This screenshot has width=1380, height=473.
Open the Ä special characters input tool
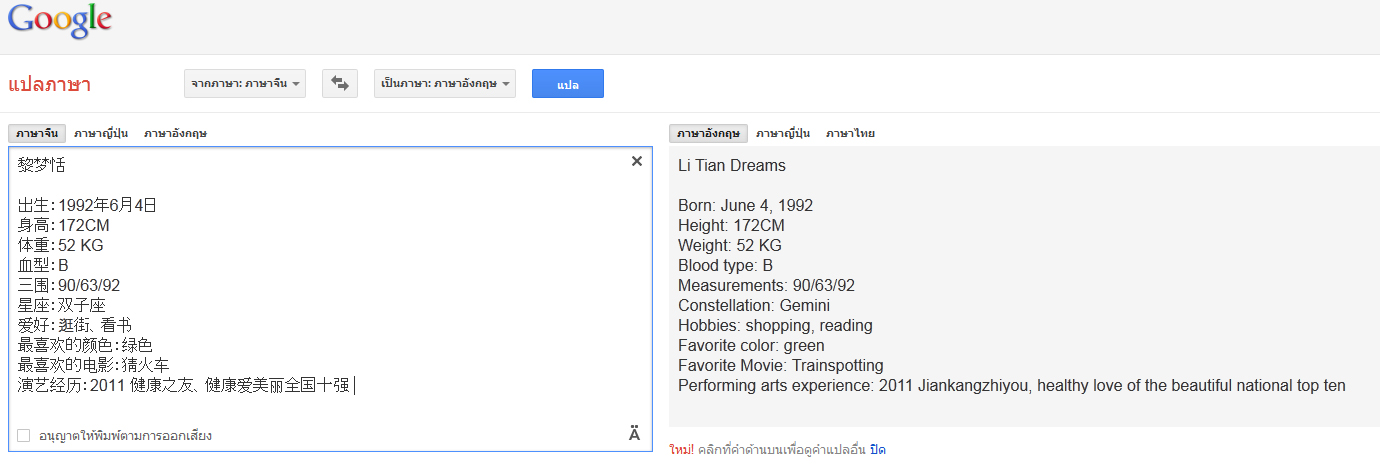click(634, 433)
